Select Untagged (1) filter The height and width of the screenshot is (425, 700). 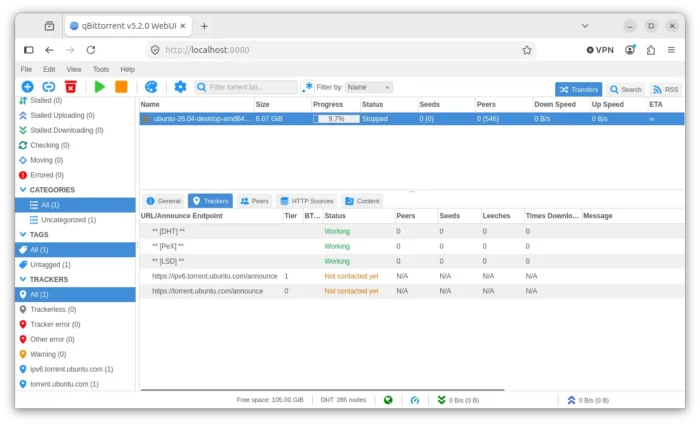pyautogui.click(x=75, y=265)
